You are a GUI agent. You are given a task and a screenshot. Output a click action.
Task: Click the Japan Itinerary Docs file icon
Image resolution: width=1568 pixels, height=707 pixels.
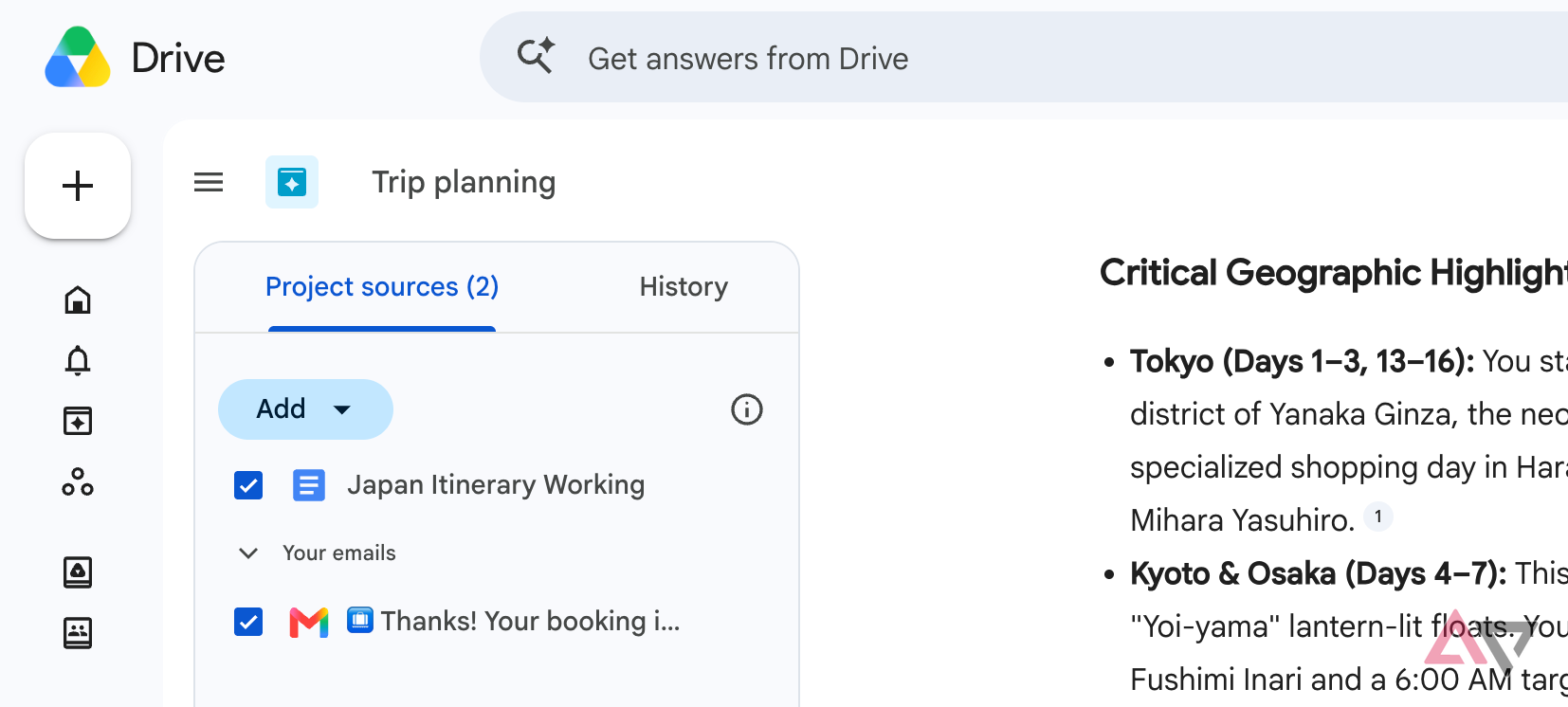click(309, 486)
